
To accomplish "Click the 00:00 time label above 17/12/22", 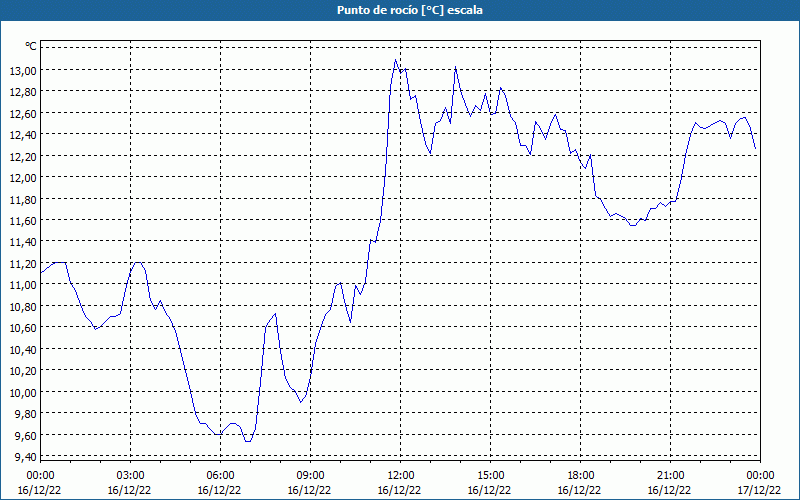I will tap(760, 475).
